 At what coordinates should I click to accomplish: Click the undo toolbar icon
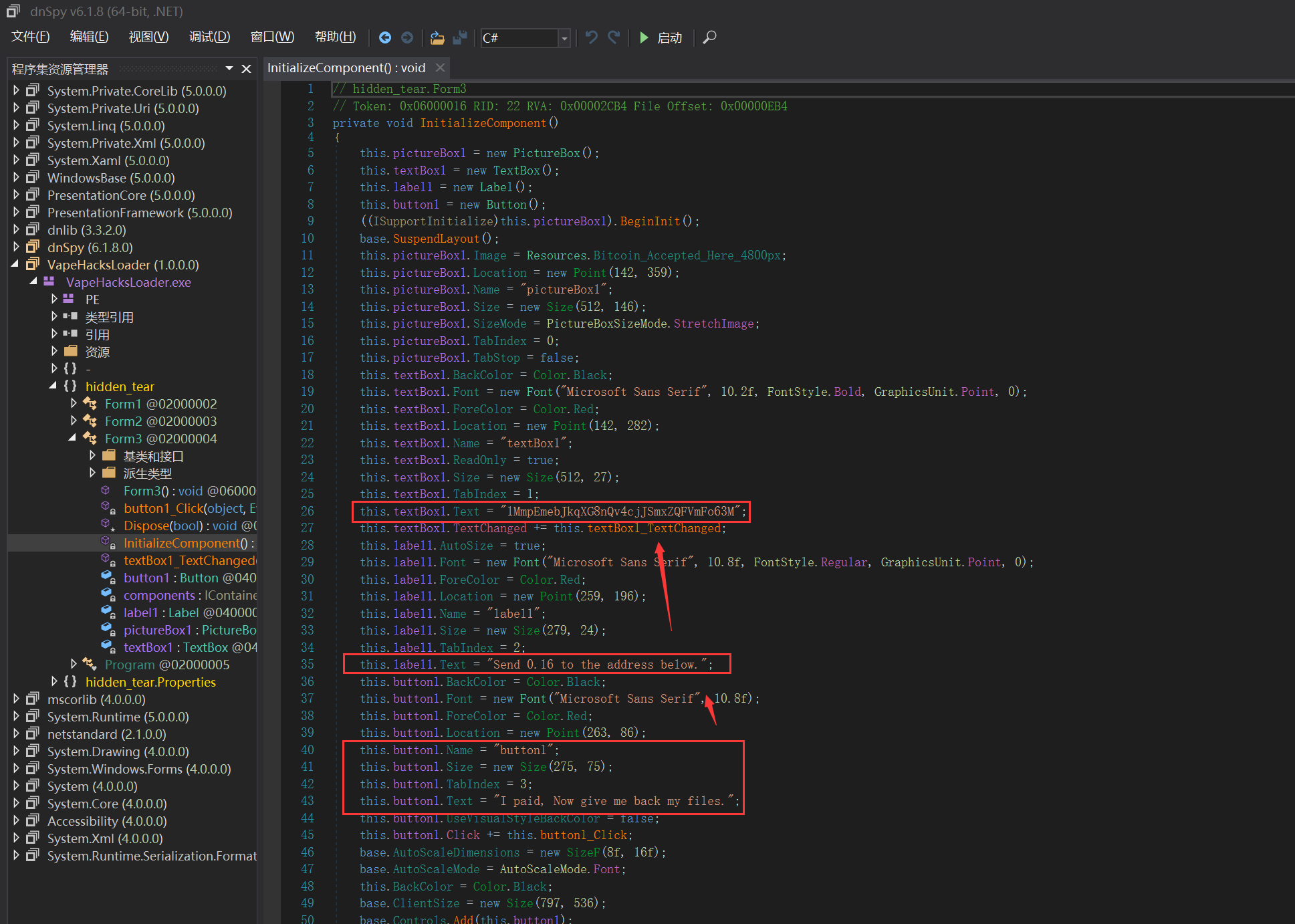point(591,37)
